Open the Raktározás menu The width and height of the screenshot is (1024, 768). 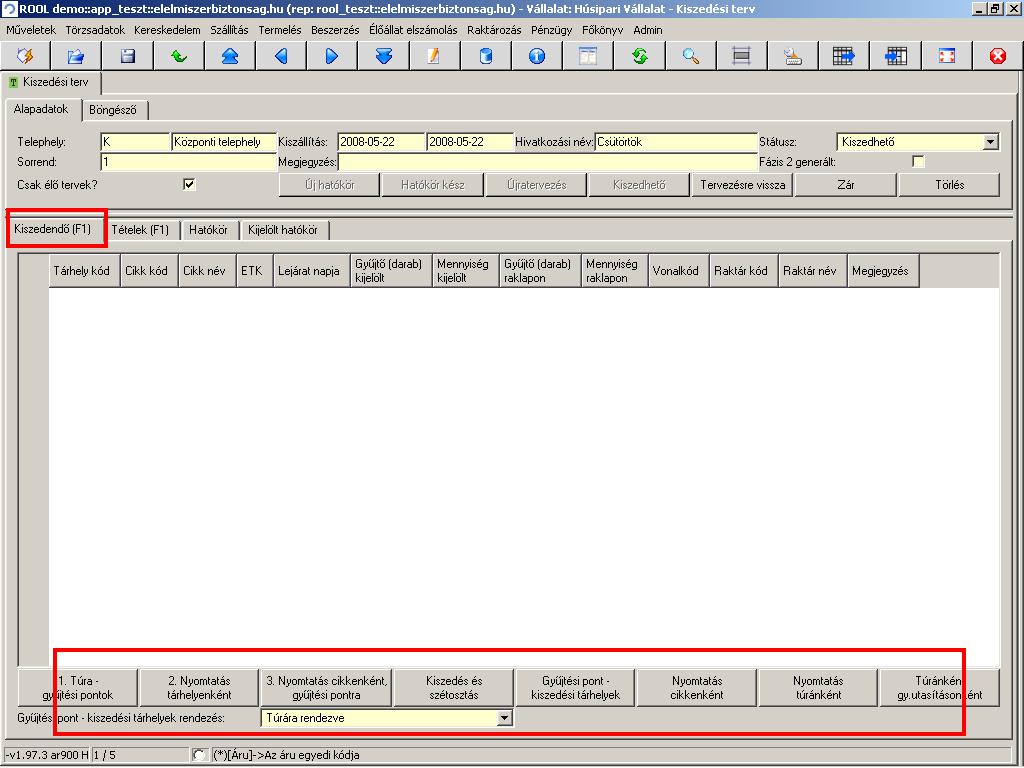pos(494,30)
